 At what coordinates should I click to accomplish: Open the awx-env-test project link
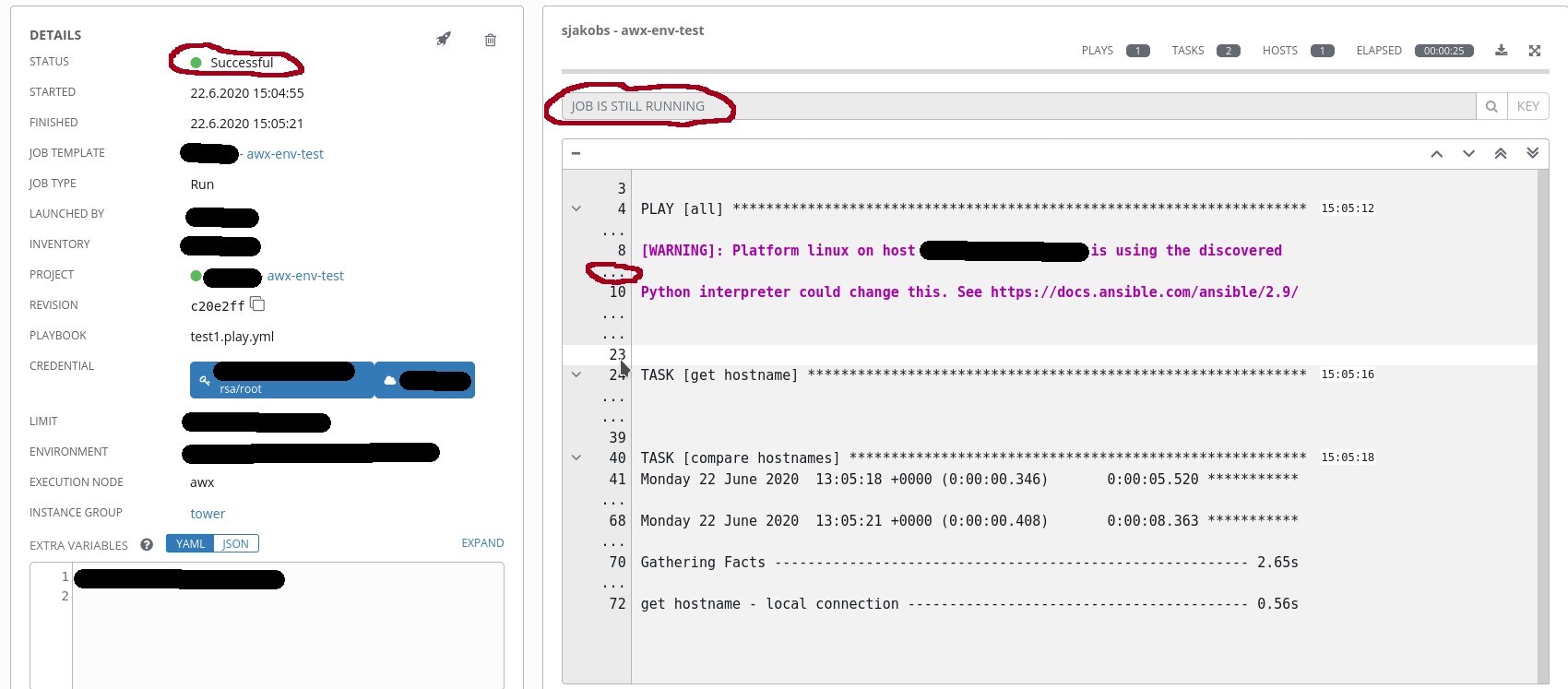(x=305, y=276)
